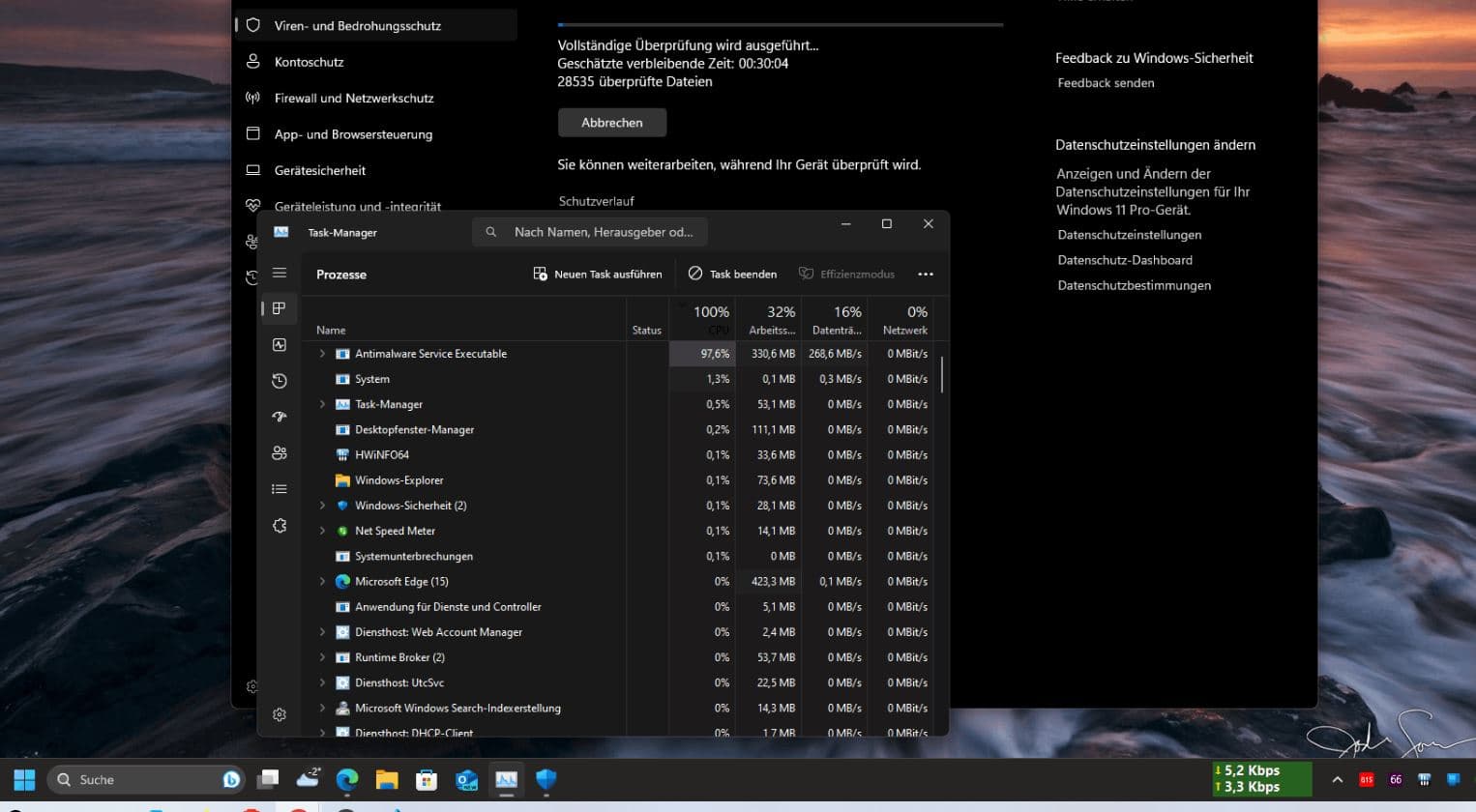Click Task Manager search field
Screen dimensions: 1476x812
tap(590, 232)
